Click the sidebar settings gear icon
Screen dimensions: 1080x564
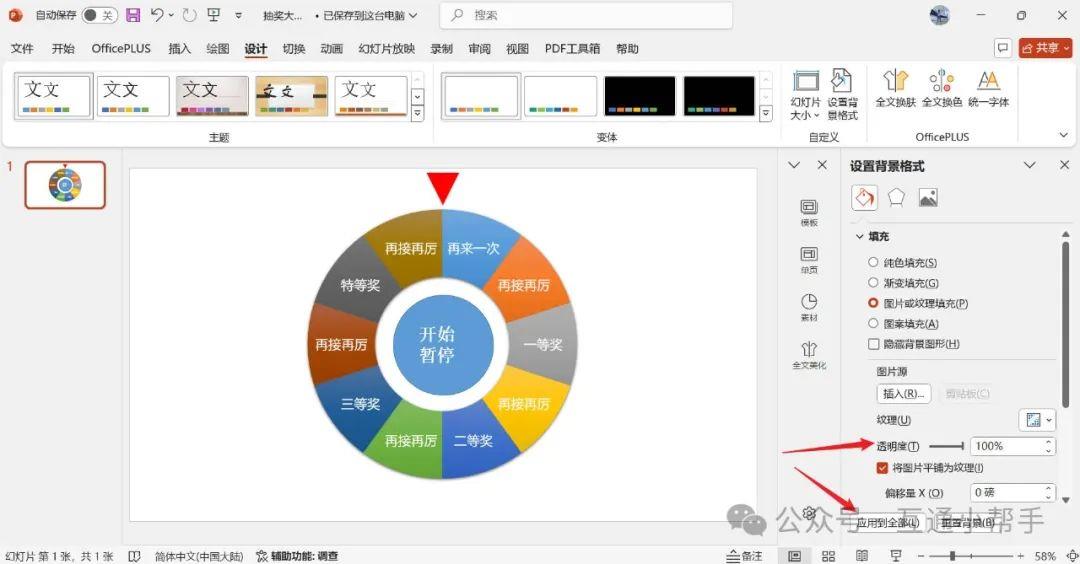tap(809, 514)
